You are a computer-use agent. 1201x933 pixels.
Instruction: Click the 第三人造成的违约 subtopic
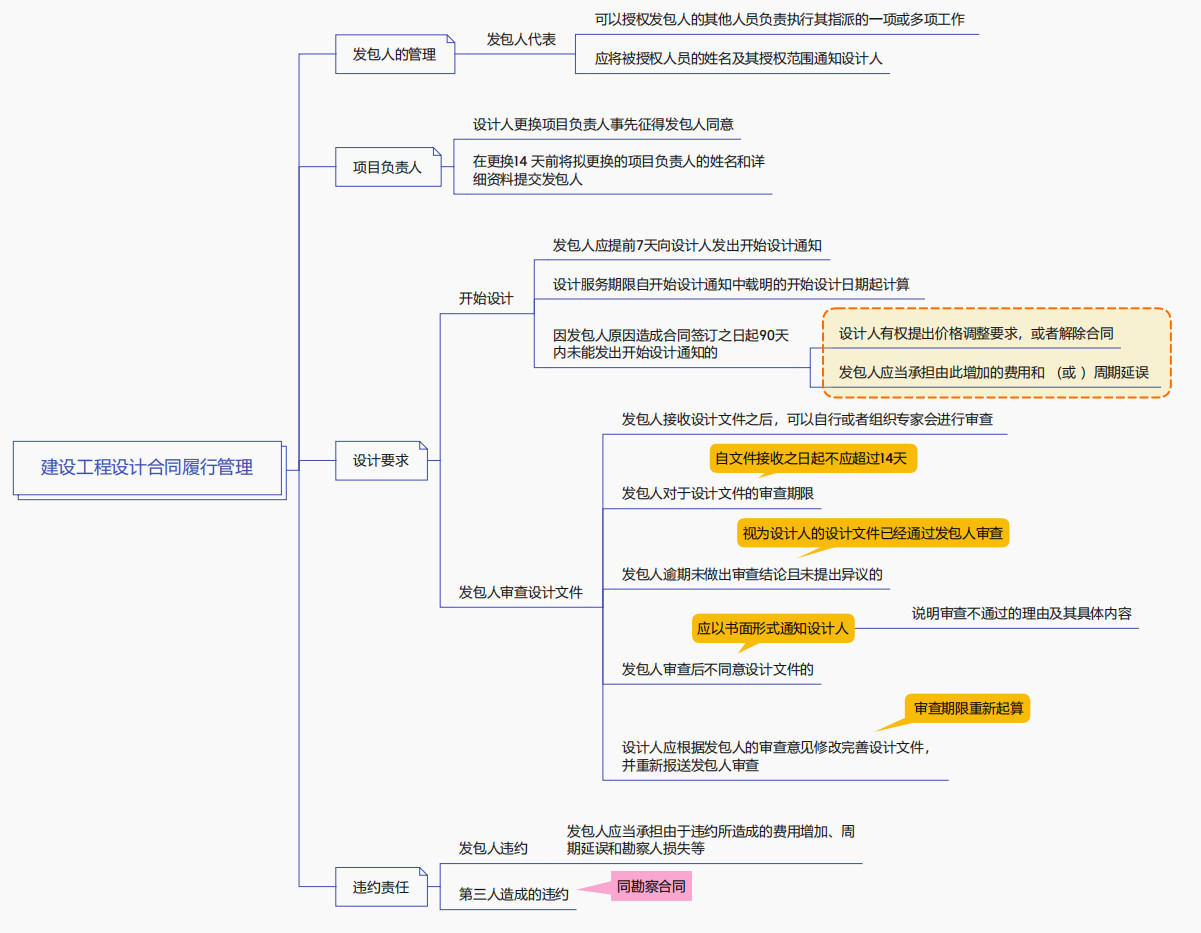[513, 895]
